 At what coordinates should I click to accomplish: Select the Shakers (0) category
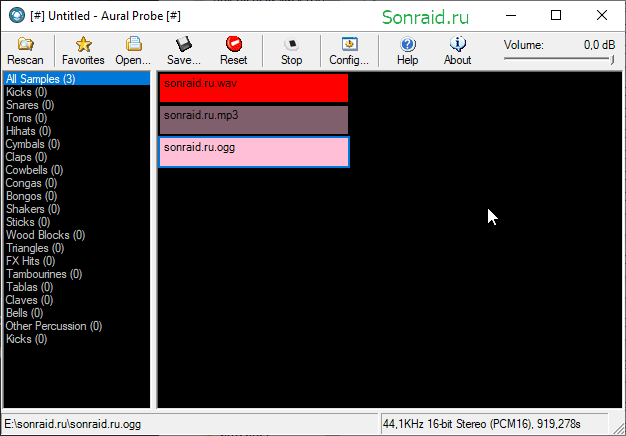pyautogui.click(x=77, y=209)
